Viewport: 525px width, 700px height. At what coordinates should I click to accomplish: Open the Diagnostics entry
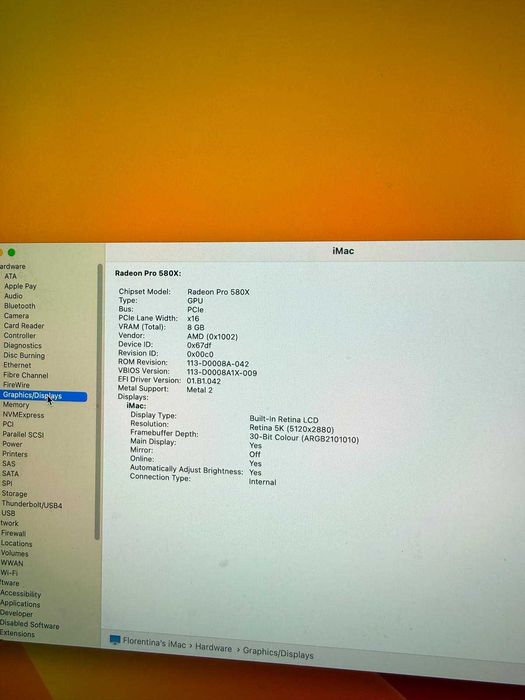(22, 346)
